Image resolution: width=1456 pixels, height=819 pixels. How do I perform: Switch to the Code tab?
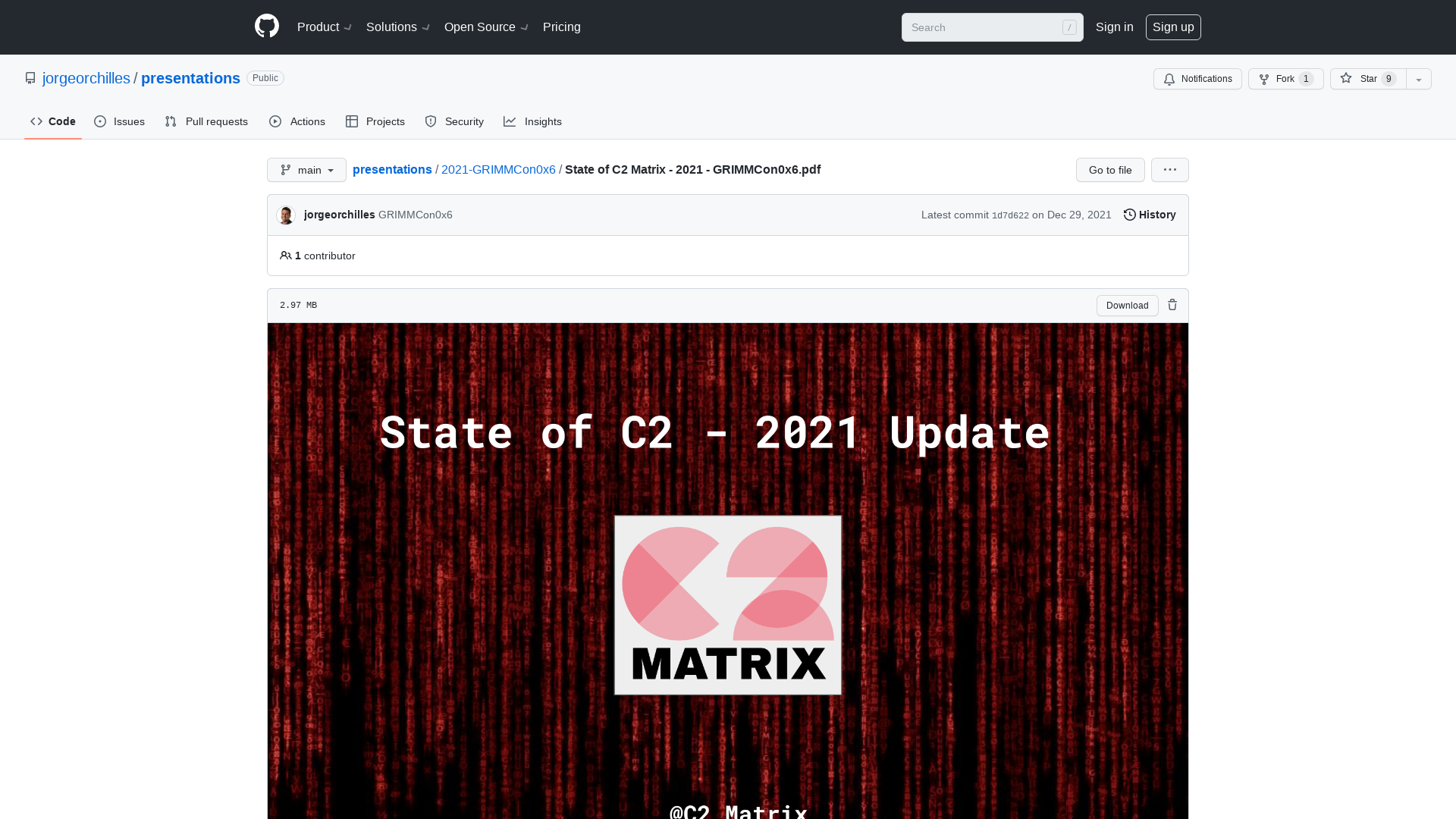point(53,121)
